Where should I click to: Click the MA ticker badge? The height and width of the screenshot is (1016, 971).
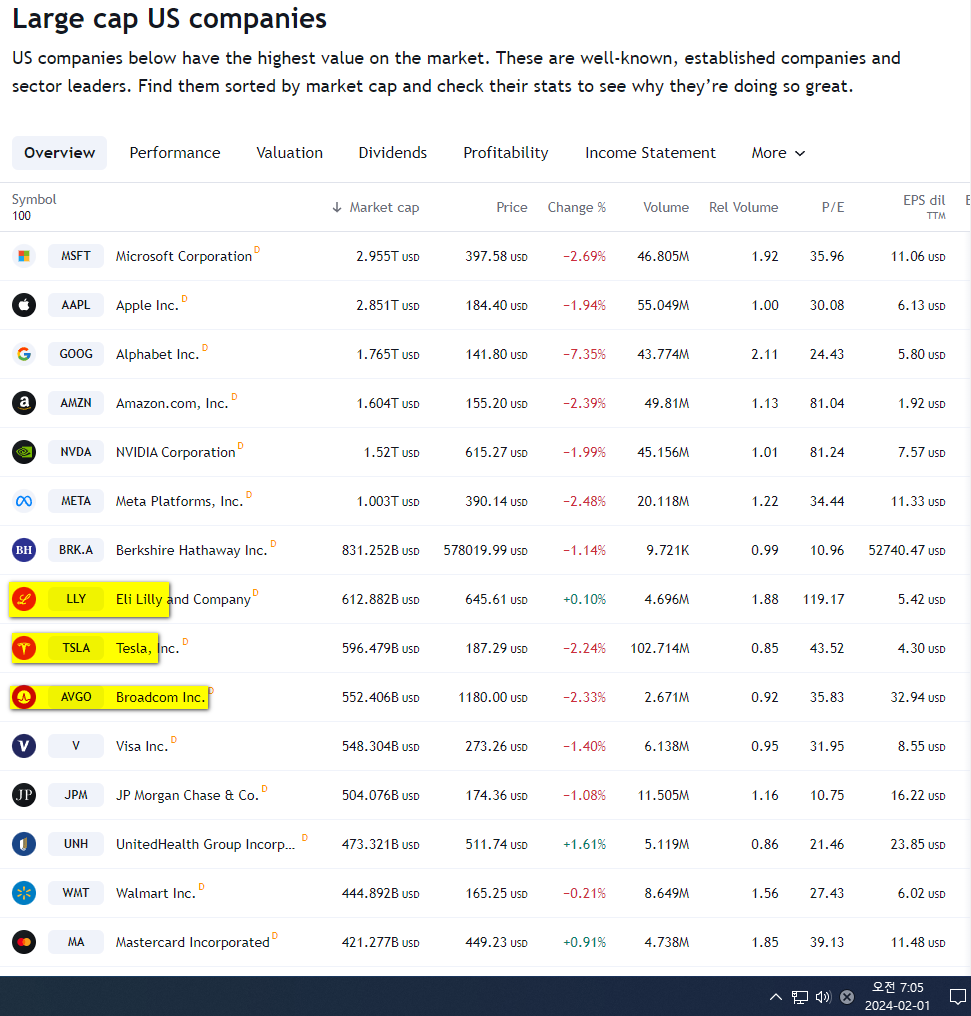coord(76,942)
